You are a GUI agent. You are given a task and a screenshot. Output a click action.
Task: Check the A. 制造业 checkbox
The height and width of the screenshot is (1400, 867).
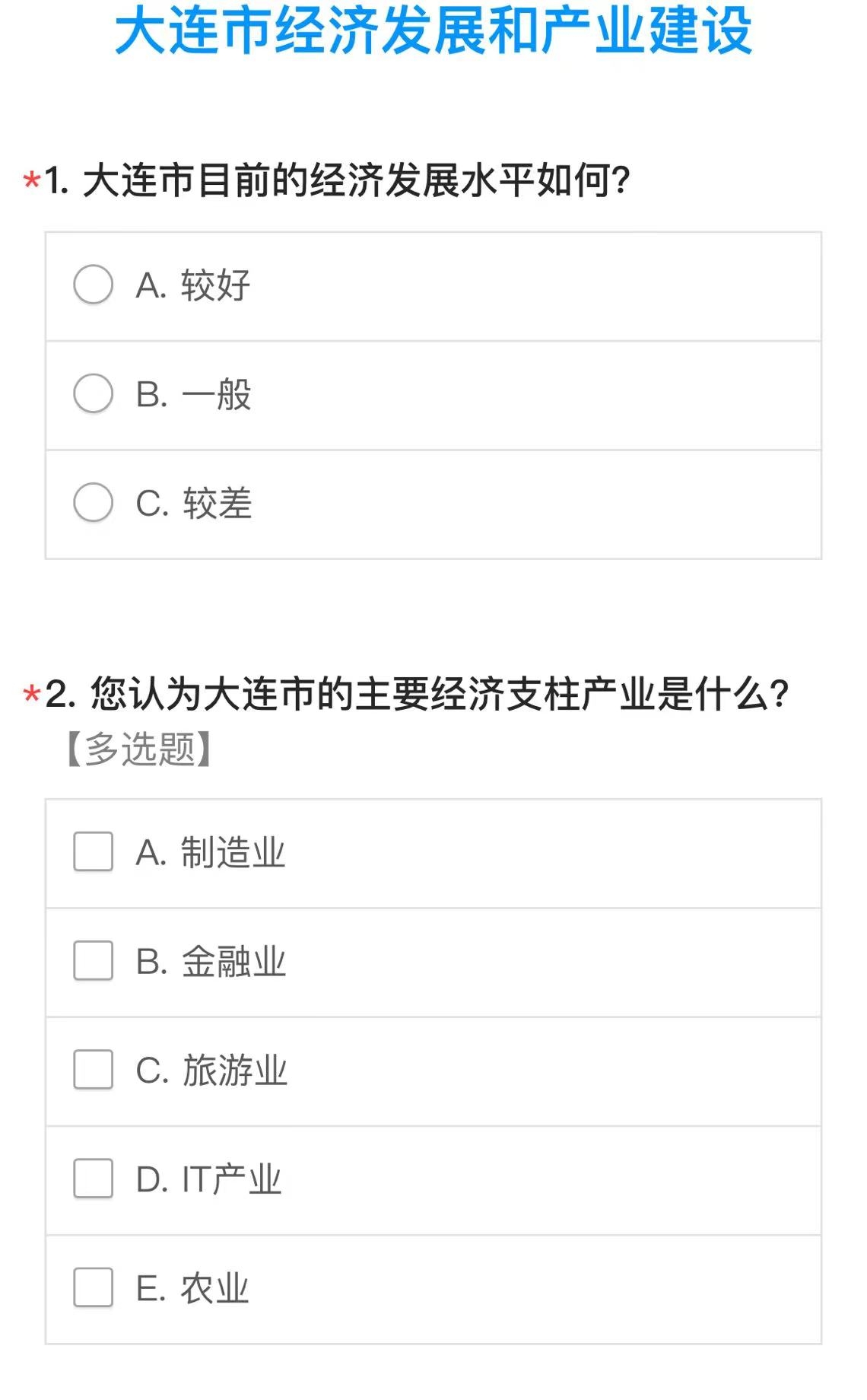[94, 851]
